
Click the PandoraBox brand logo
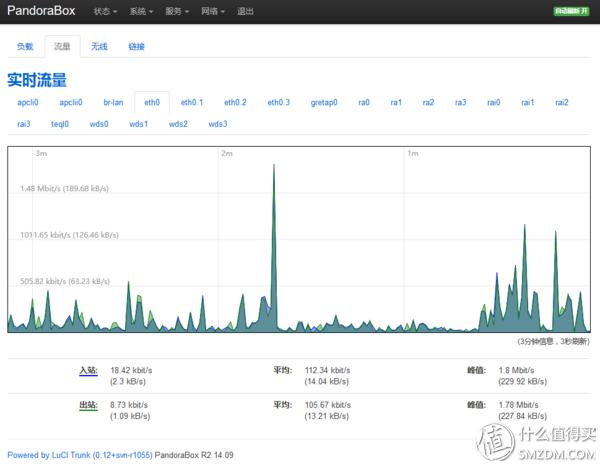click(41, 11)
